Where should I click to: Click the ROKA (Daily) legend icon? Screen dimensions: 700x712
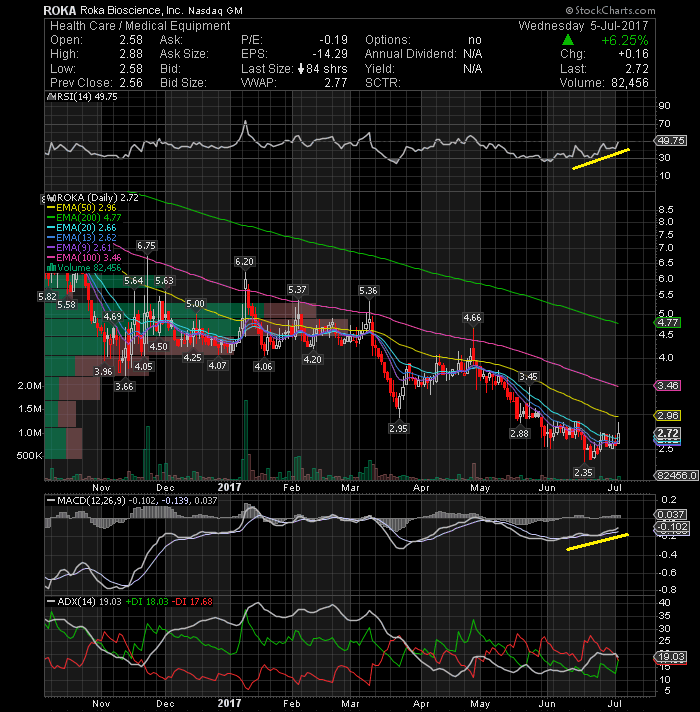(51, 198)
